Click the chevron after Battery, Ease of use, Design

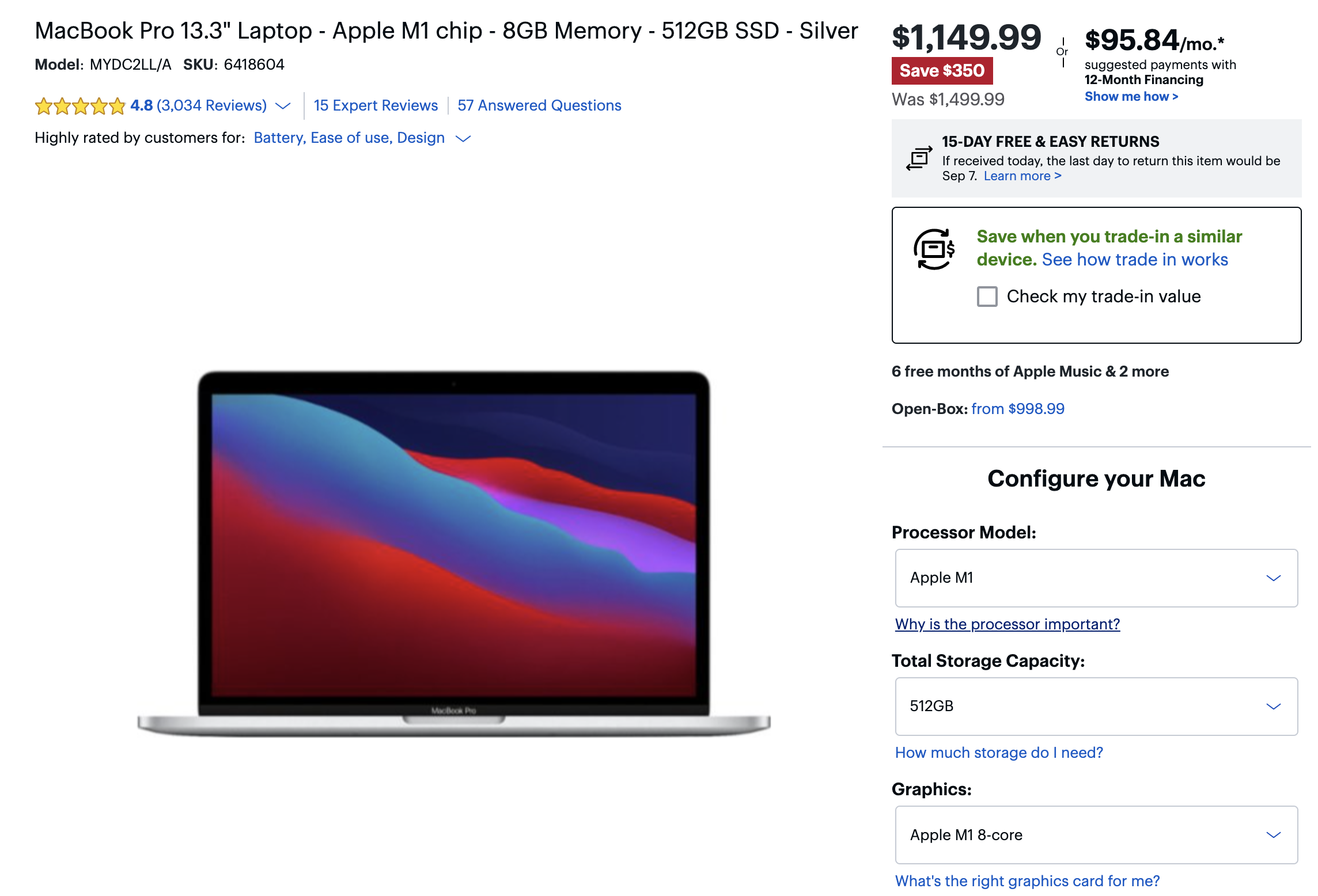point(463,138)
